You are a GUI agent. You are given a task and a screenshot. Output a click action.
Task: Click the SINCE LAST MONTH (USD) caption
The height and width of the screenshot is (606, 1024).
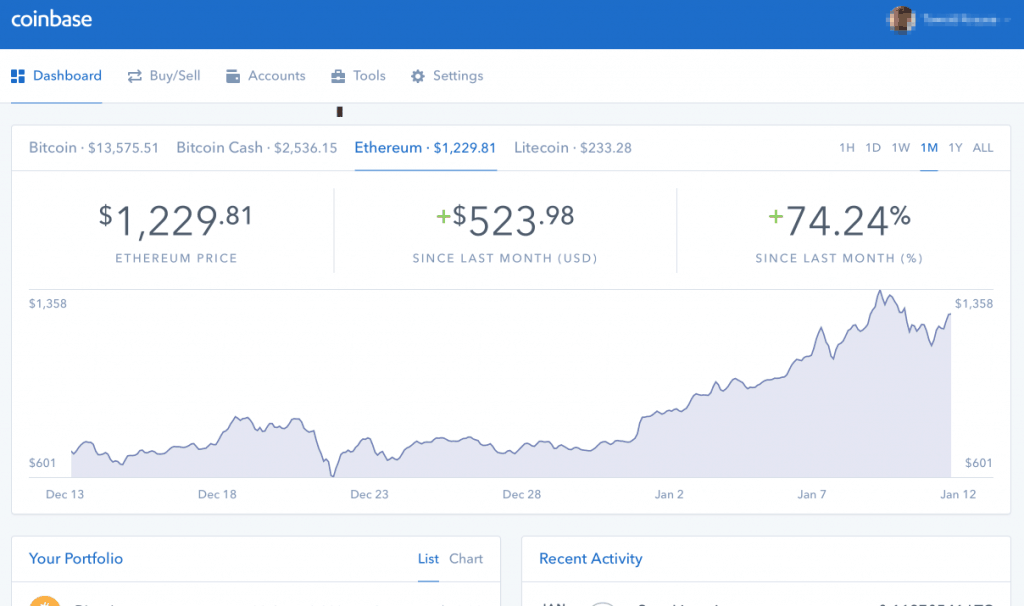point(505,258)
